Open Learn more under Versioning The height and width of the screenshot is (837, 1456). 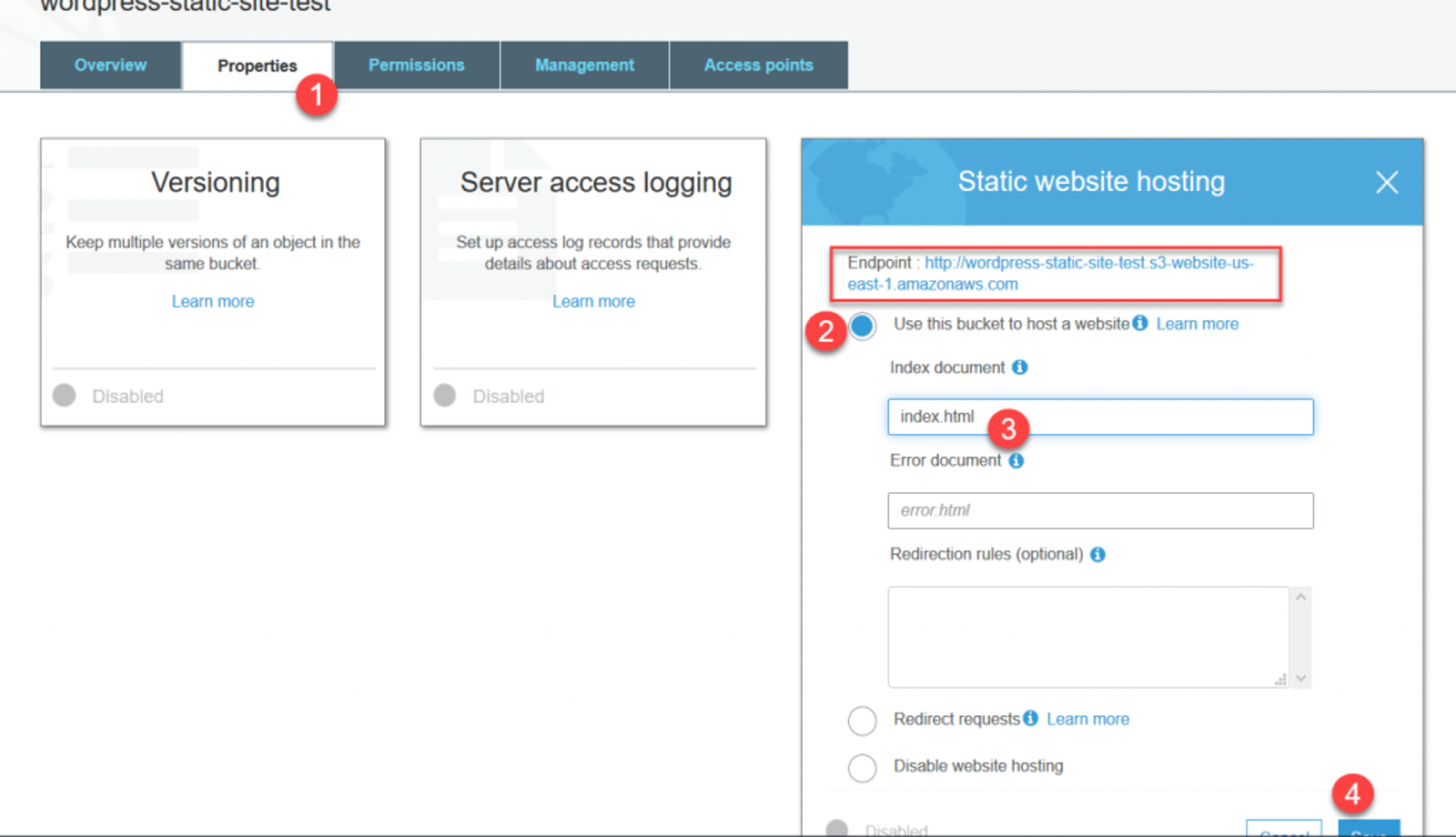click(213, 301)
